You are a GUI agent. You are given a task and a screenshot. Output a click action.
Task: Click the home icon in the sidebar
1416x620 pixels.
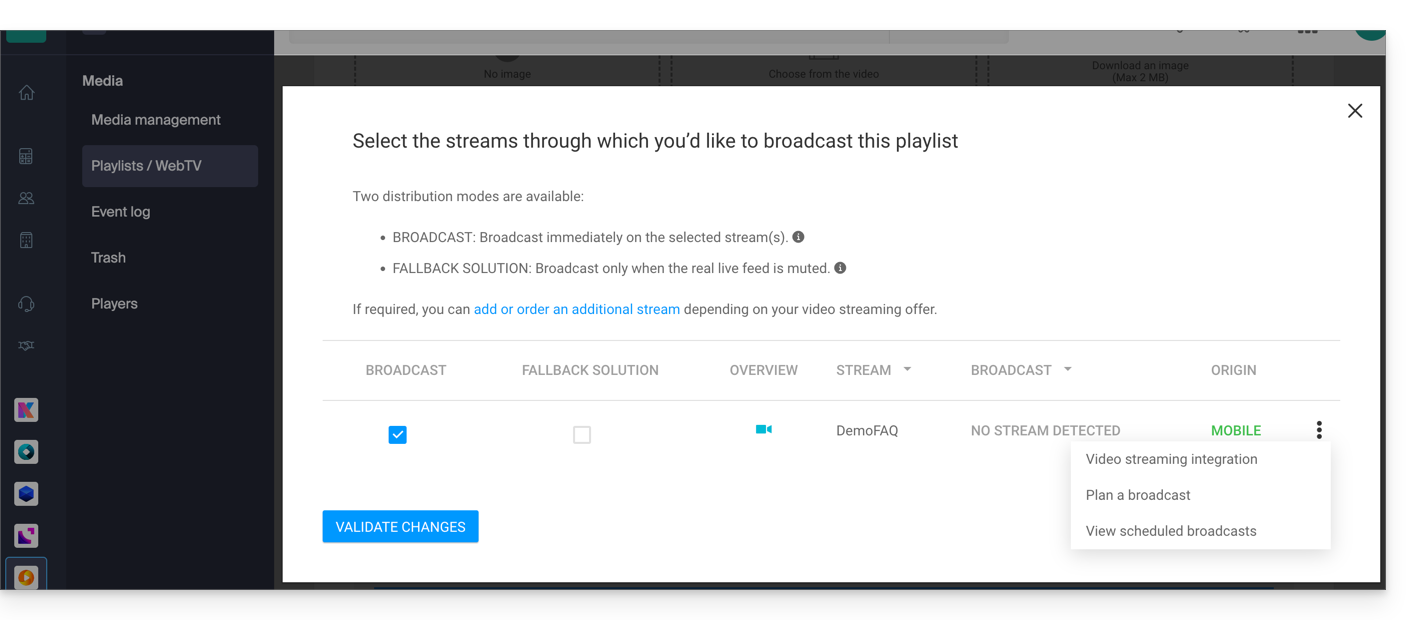click(27, 93)
